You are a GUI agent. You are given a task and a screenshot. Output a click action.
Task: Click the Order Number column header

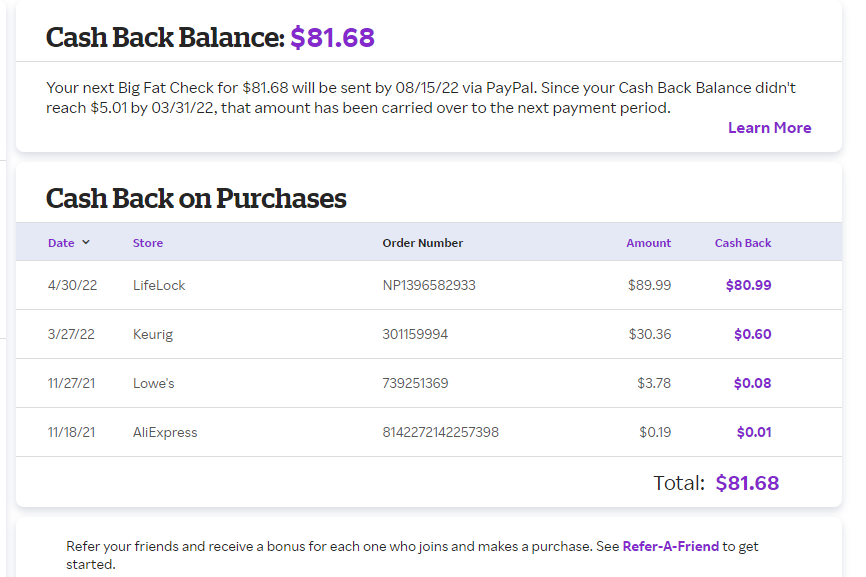tap(422, 243)
